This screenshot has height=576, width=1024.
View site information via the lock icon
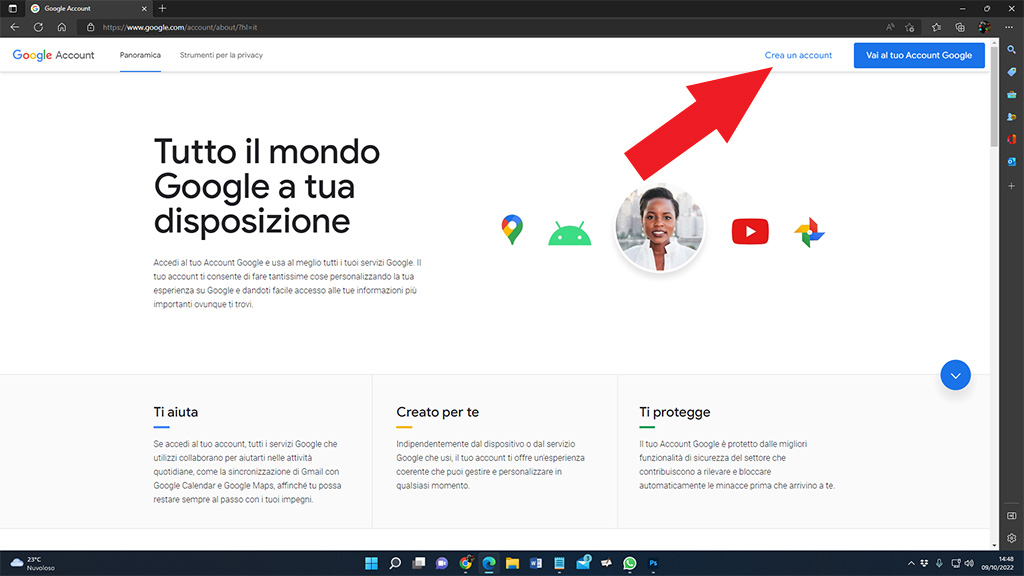click(x=91, y=27)
